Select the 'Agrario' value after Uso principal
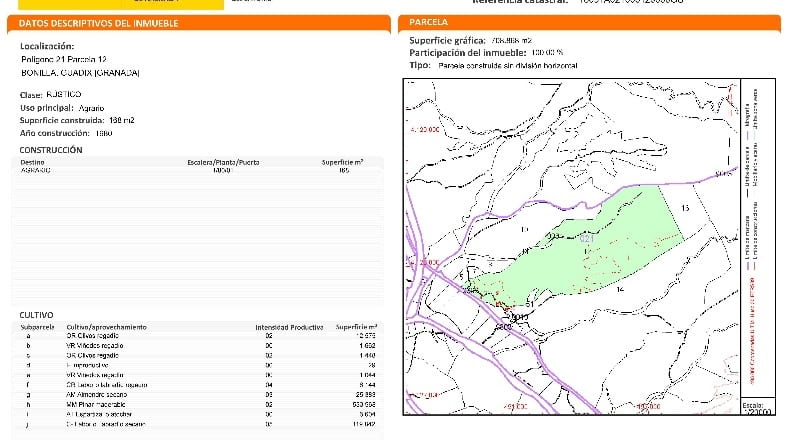Viewport: 790px width, 440px height. 91,108
